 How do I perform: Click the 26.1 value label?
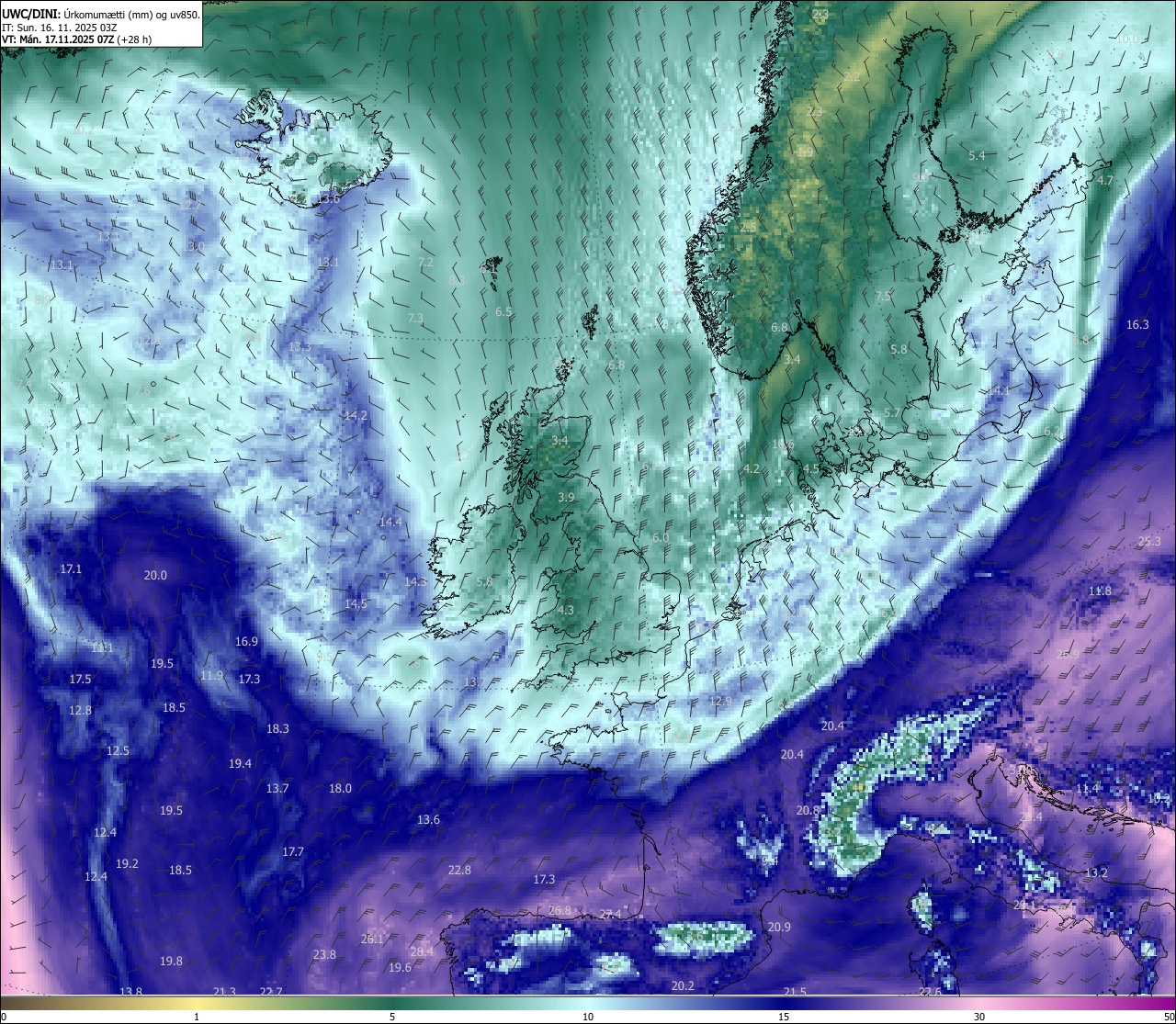coord(372,940)
